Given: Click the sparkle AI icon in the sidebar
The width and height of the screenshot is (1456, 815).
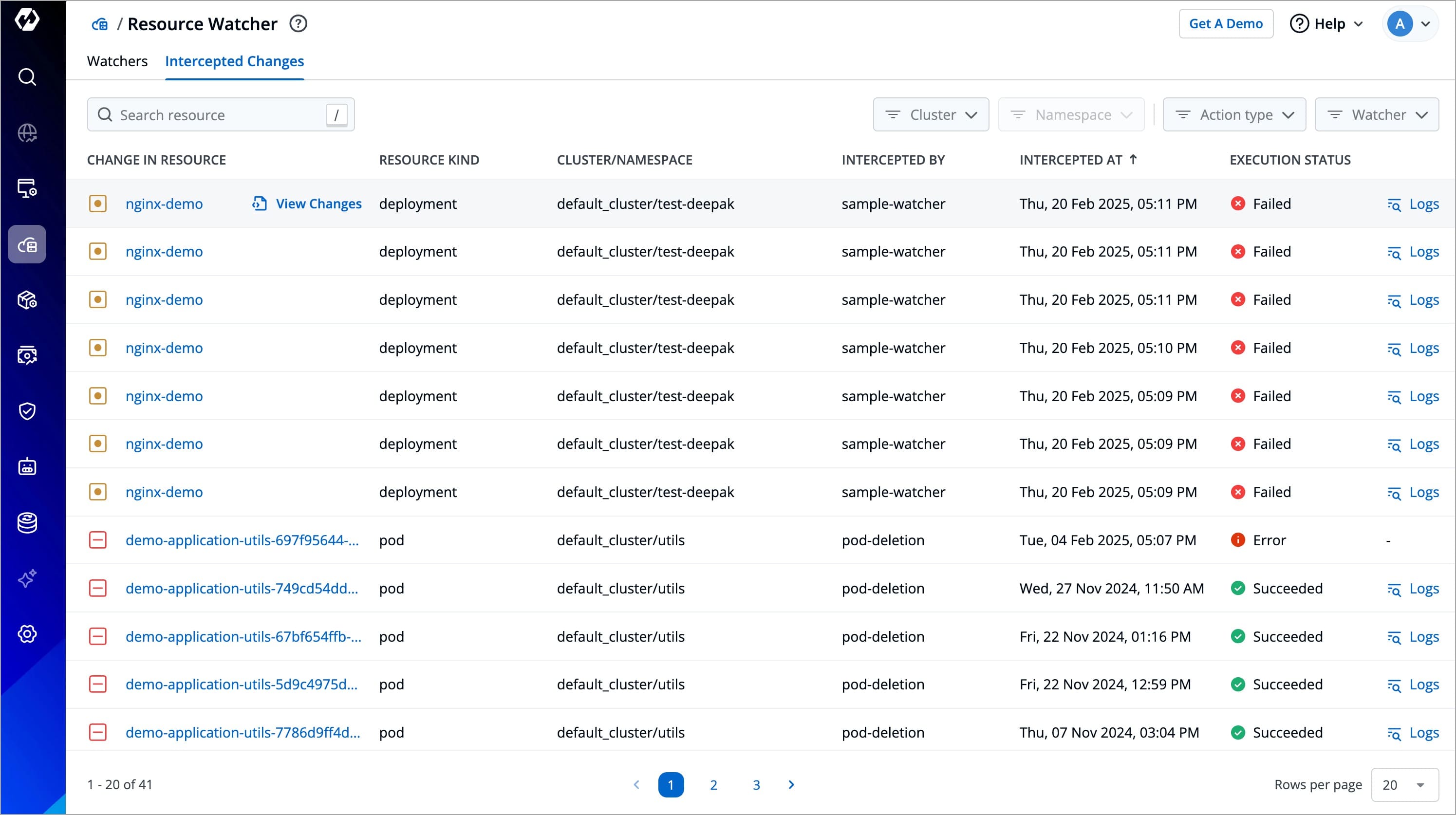Looking at the screenshot, I should [27, 578].
